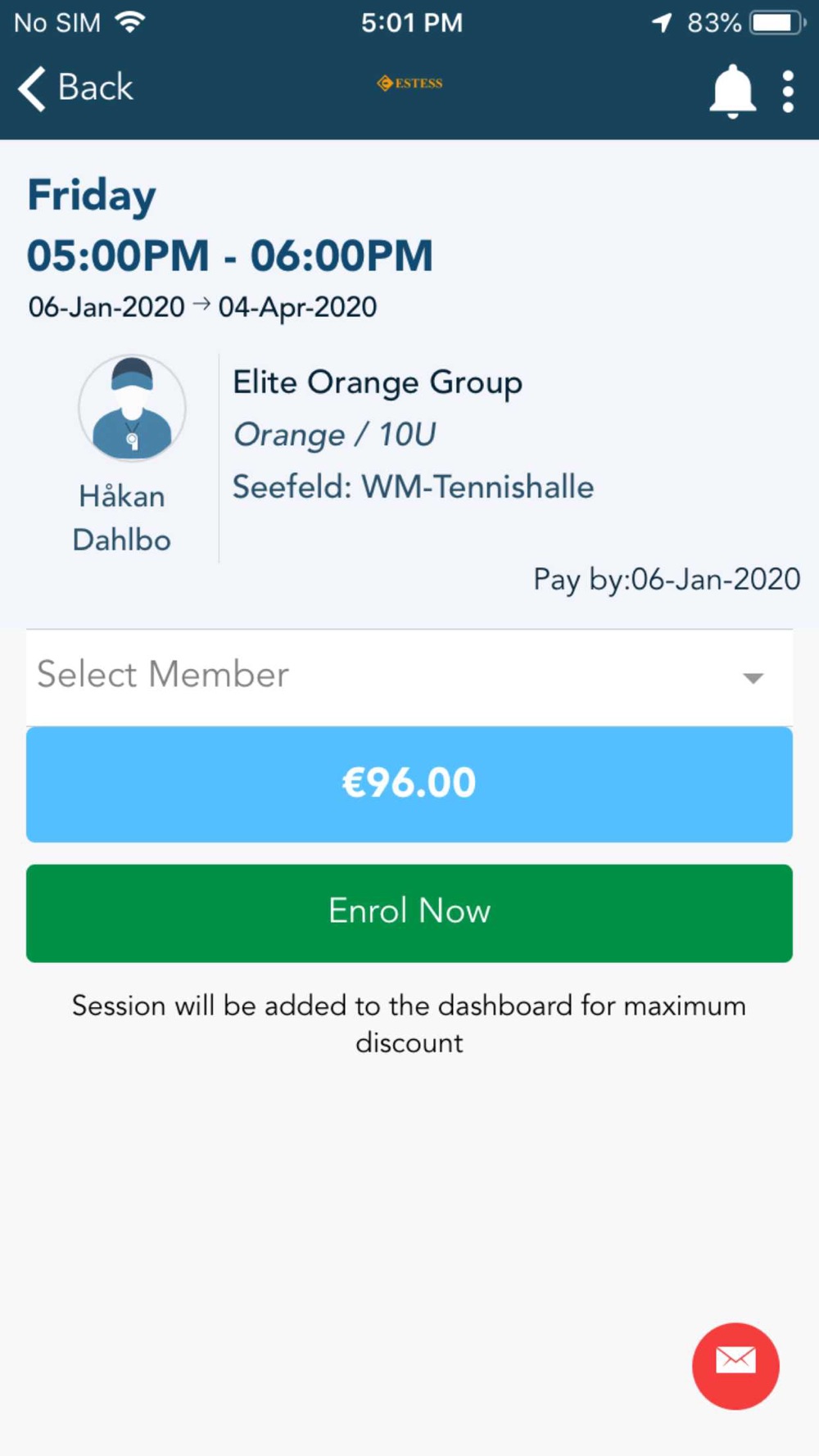Image resolution: width=819 pixels, height=1456 pixels.
Task: Tap the 05:00PM - 06:00PM time heading
Action: point(230,255)
